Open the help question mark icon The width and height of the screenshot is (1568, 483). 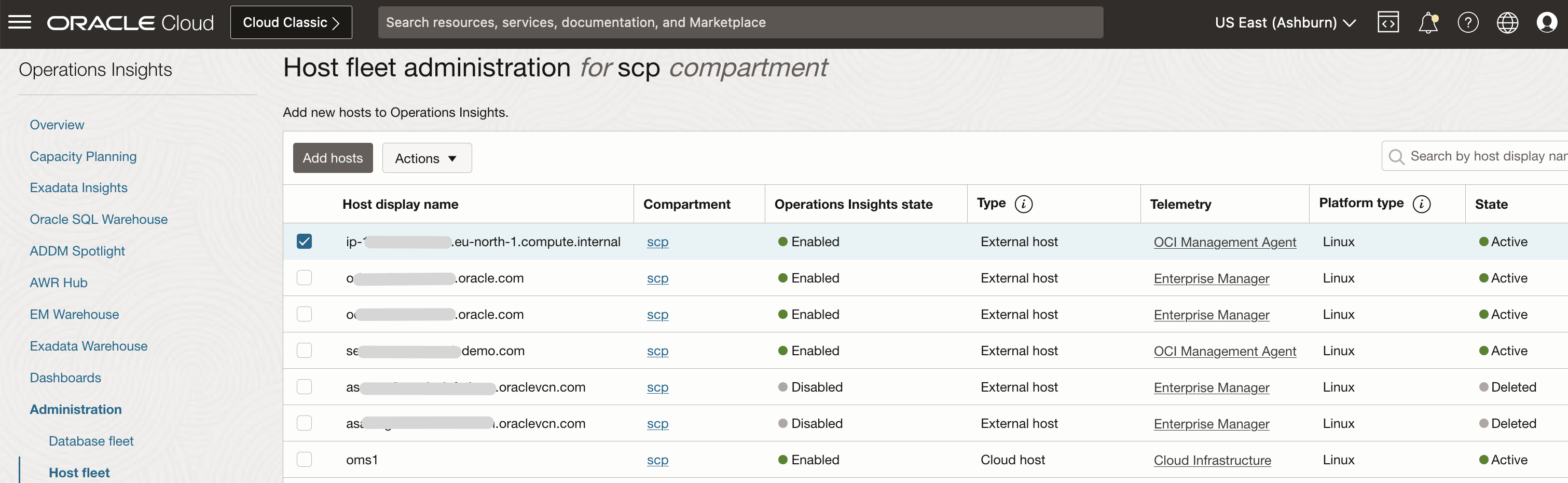[x=1467, y=22]
